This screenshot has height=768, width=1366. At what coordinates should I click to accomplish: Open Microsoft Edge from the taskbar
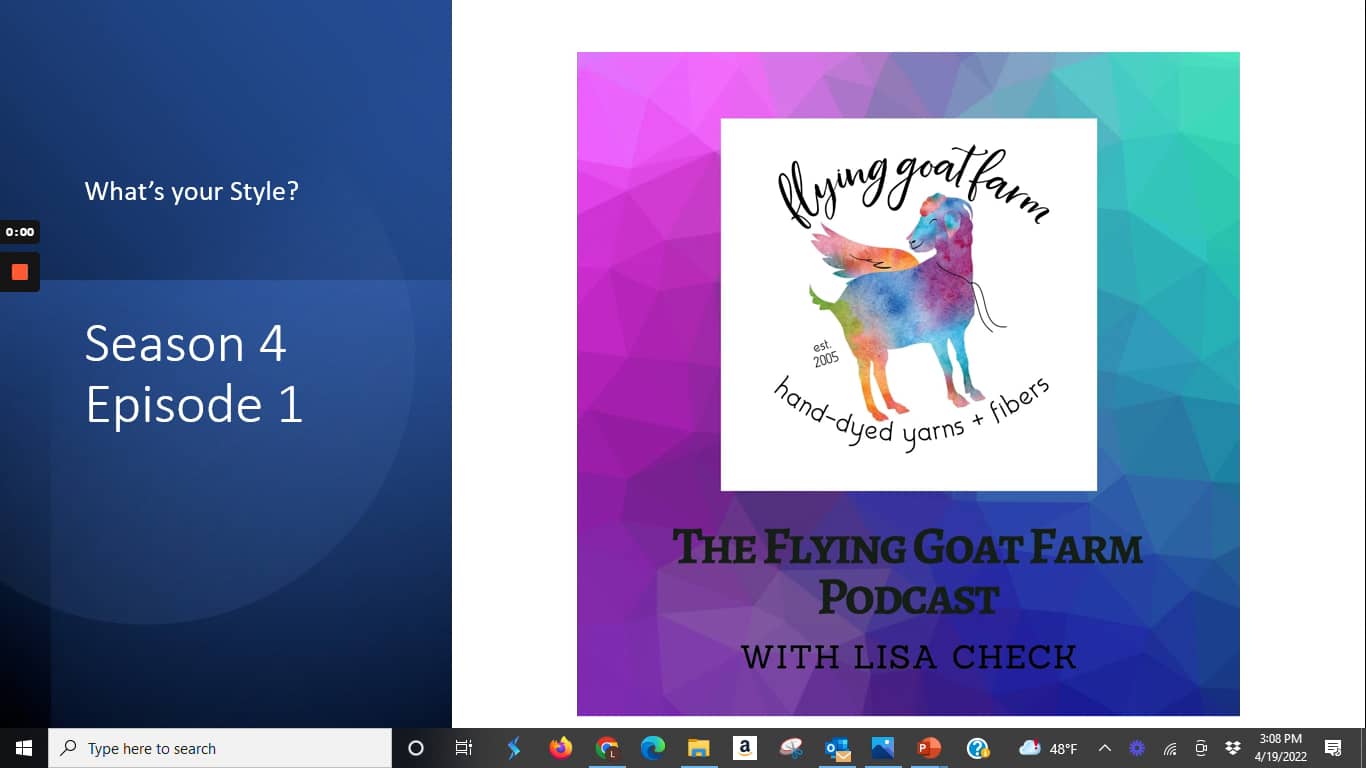653,748
